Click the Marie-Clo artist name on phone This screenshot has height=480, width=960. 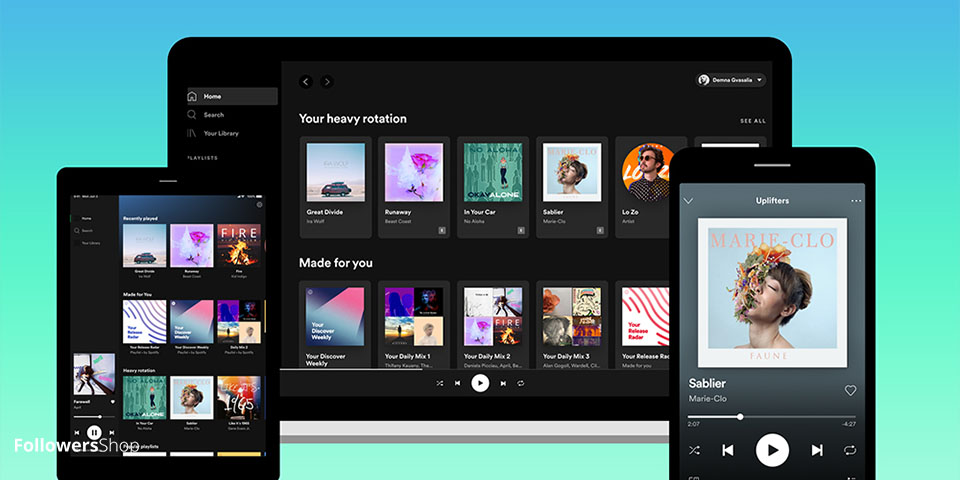707,399
